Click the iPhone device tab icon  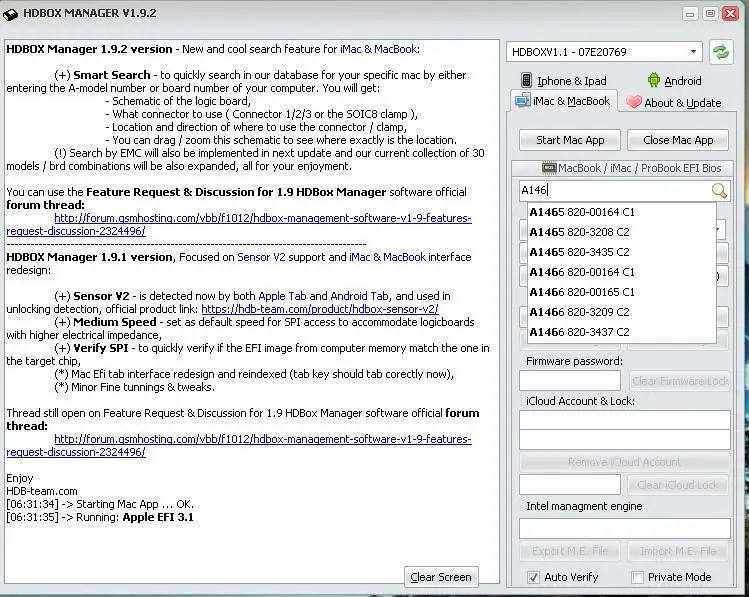[x=526, y=80]
